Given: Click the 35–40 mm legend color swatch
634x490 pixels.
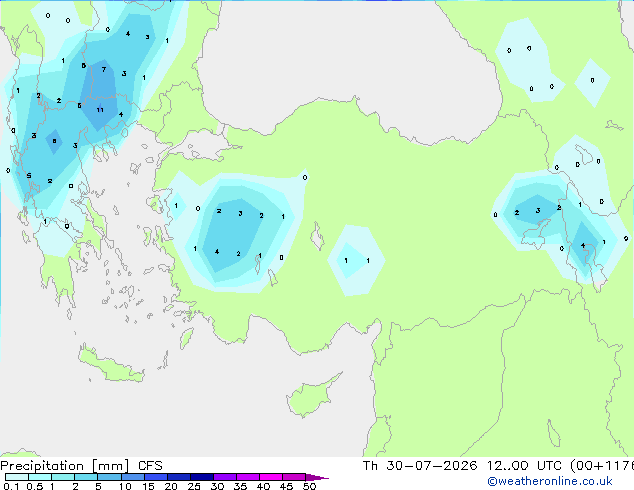Looking at the screenshot, I should coord(247,477).
